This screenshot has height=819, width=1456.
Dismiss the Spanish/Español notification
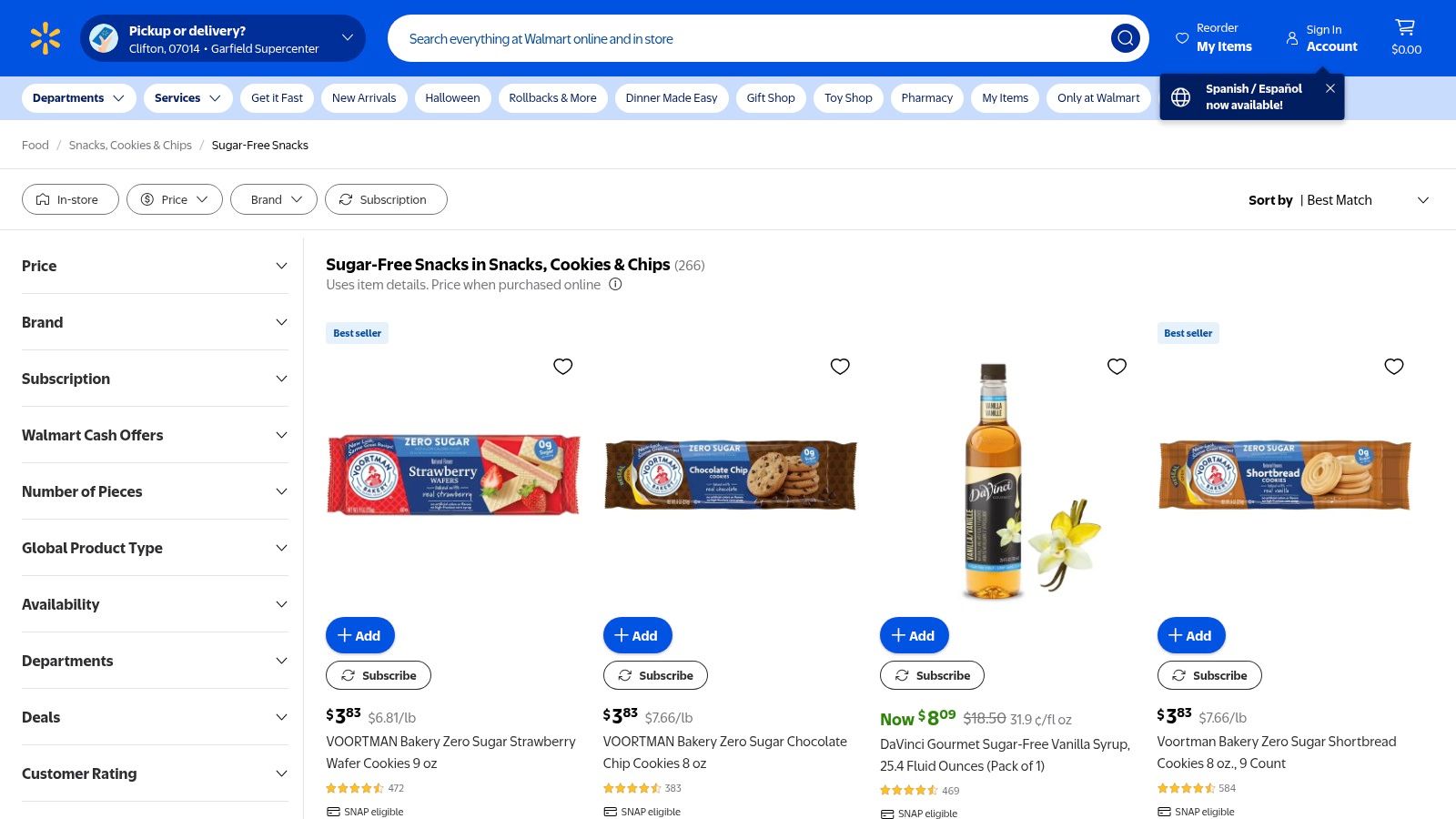tap(1330, 88)
